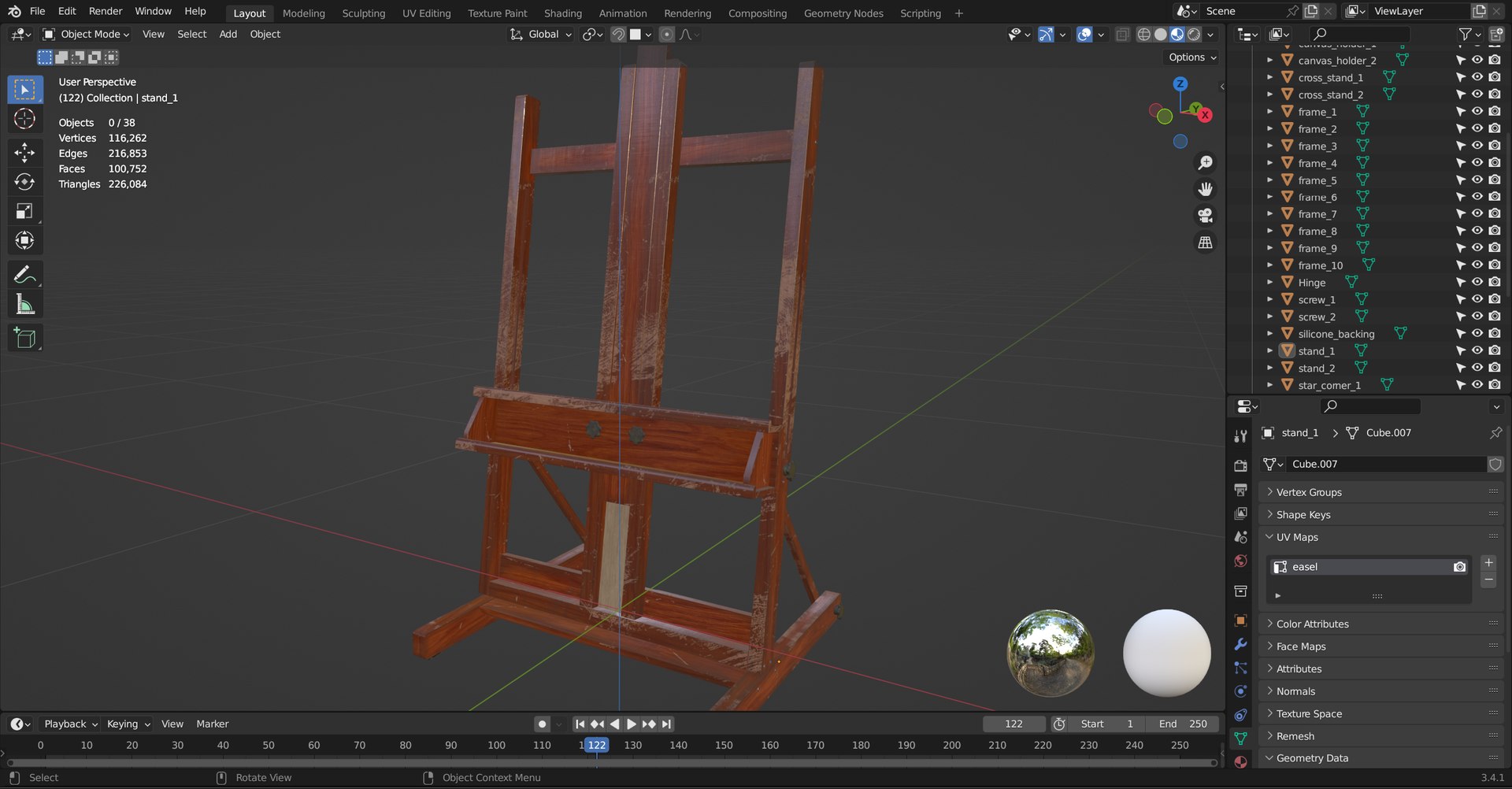Screen dimensions: 1512x789
Task: Open the Particles properties tab
Action: click(x=1240, y=668)
